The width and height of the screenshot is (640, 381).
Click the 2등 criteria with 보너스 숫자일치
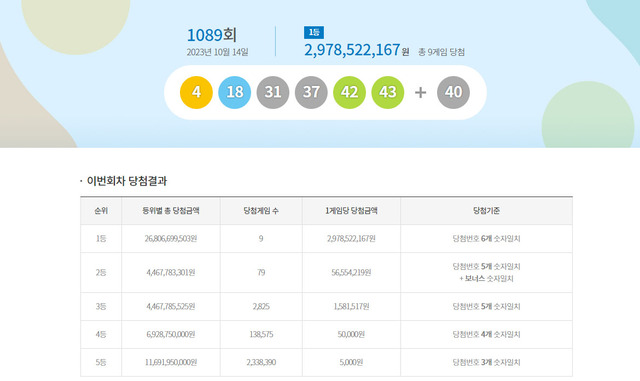tap(486, 272)
